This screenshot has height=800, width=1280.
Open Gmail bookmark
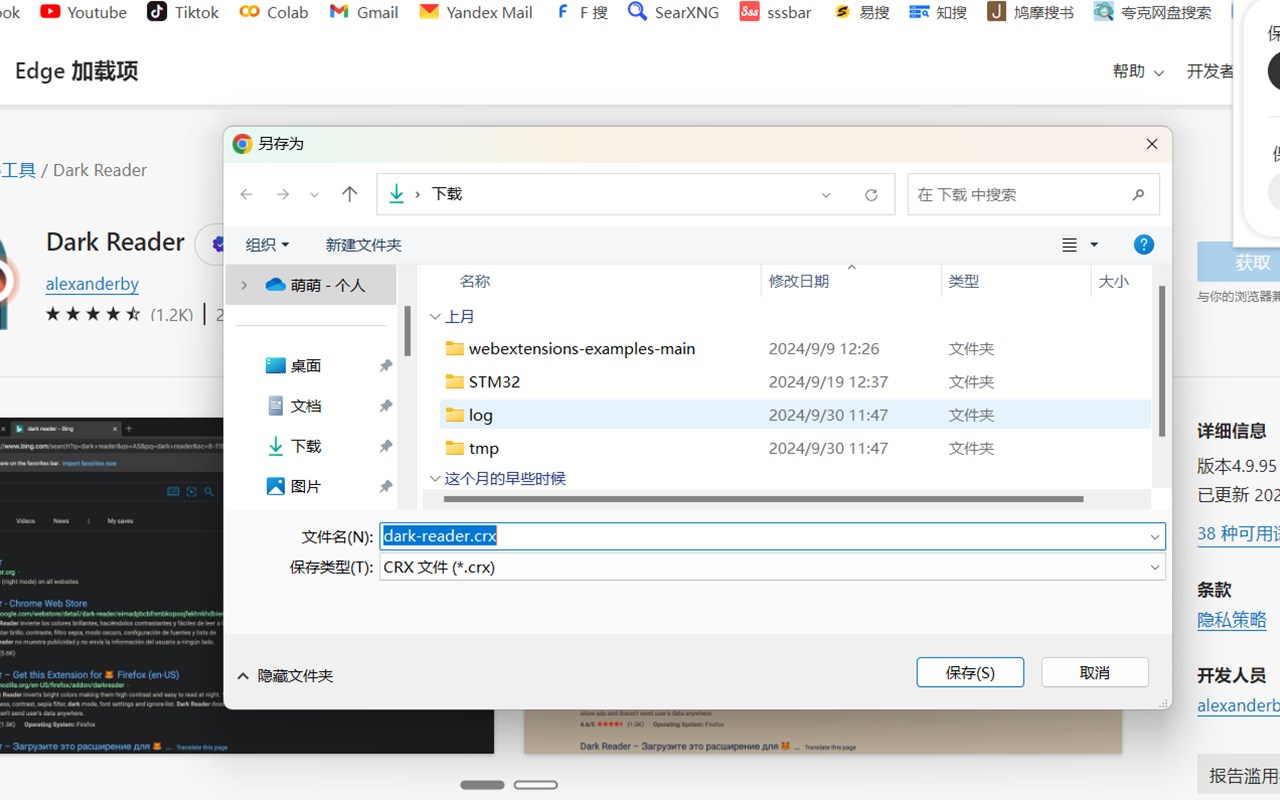[x=364, y=12]
